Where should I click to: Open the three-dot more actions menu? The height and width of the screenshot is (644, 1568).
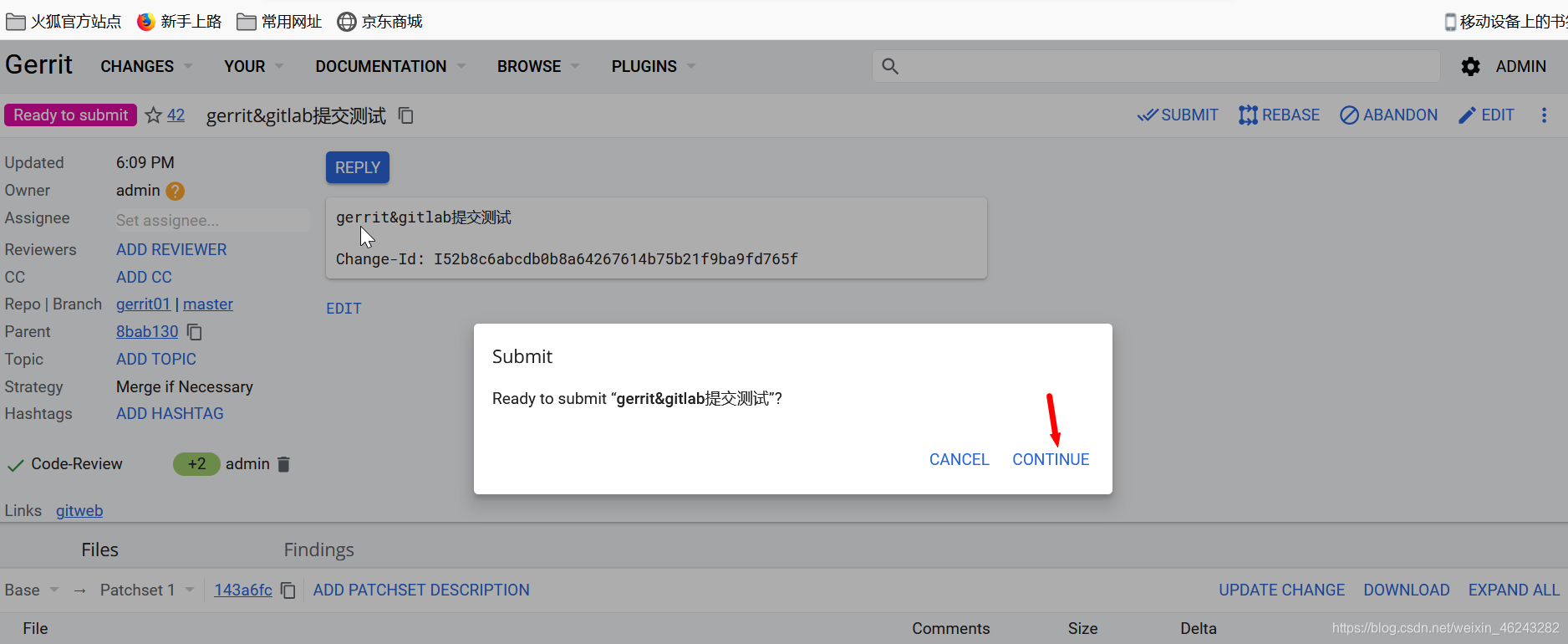tap(1544, 115)
